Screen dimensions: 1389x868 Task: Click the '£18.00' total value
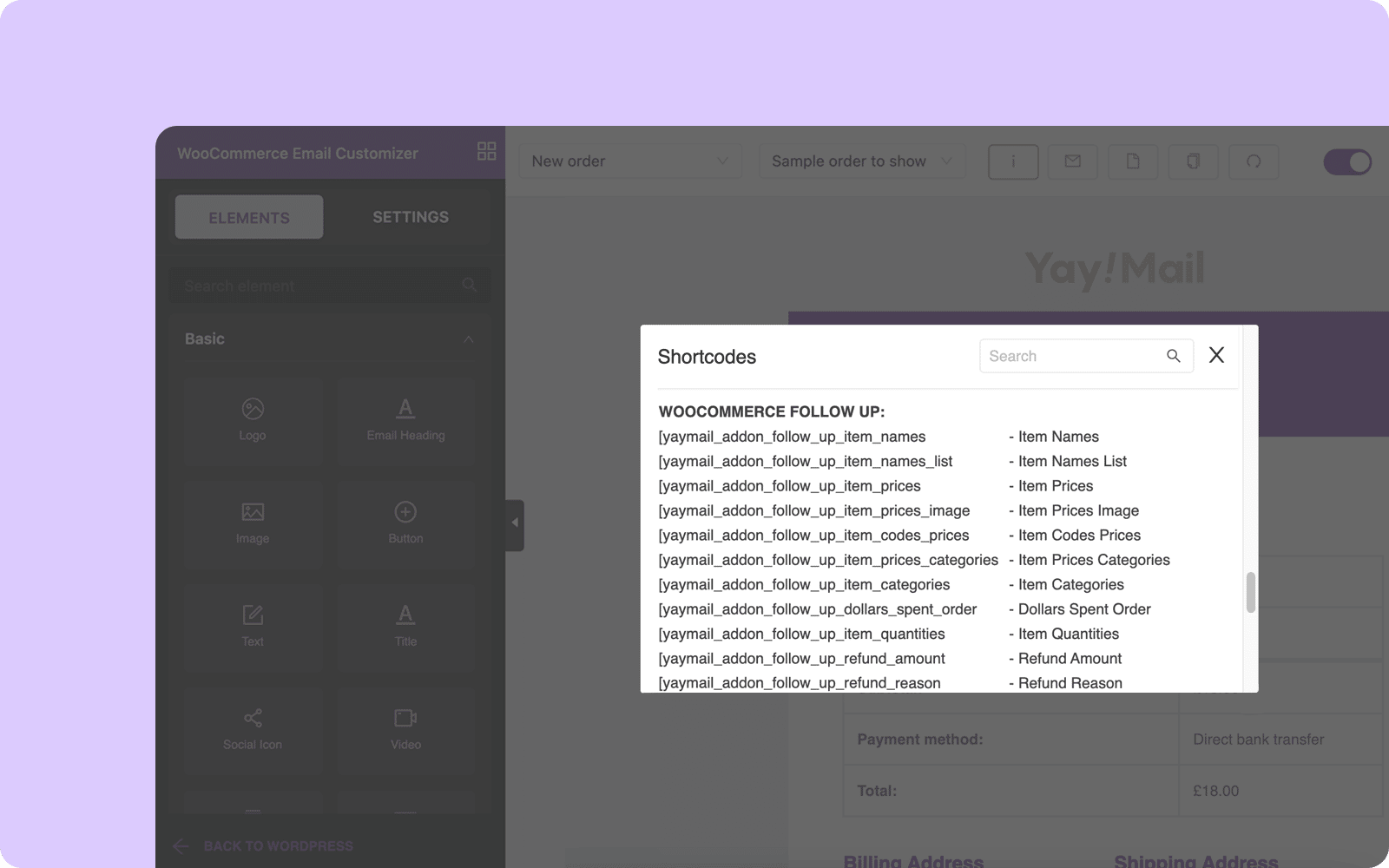tap(1216, 791)
